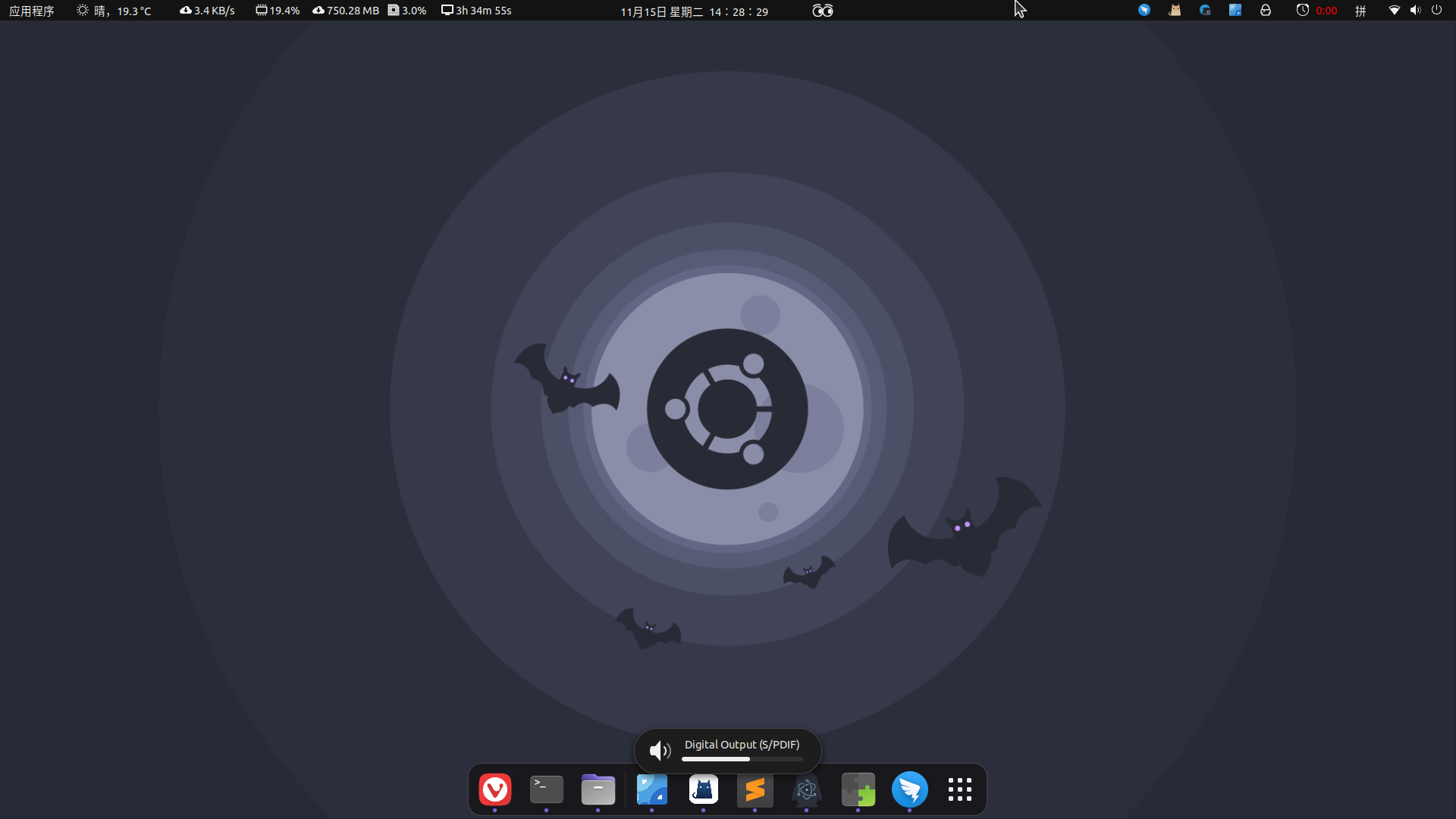1456x819 pixels.
Task: Open Sublime Text from the dock
Action: pyautogui.click(x=755, y=789)
